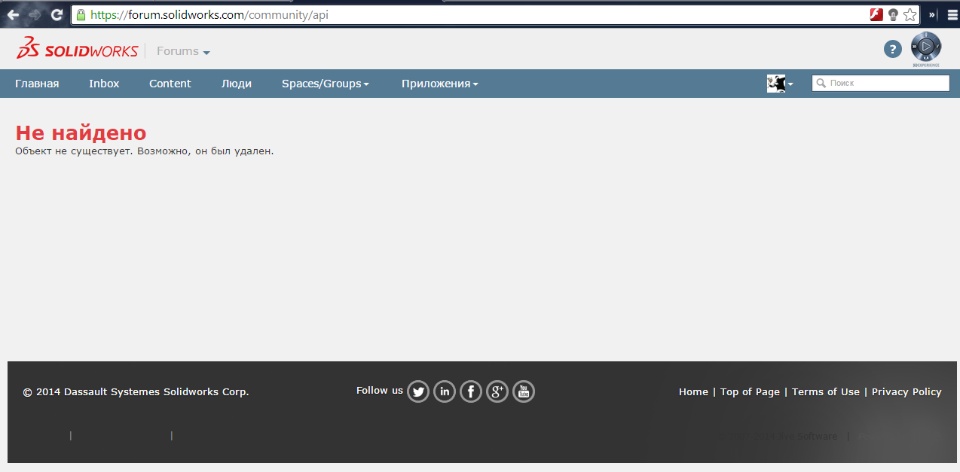Click the user avatar picture
This screenshot has width=960, height=472.
(x=775, y=83)
